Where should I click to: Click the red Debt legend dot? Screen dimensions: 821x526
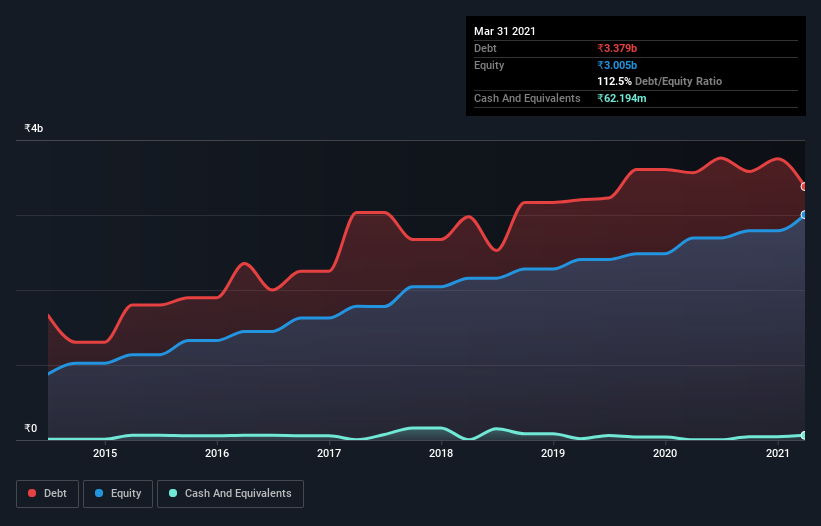[32, 493]
